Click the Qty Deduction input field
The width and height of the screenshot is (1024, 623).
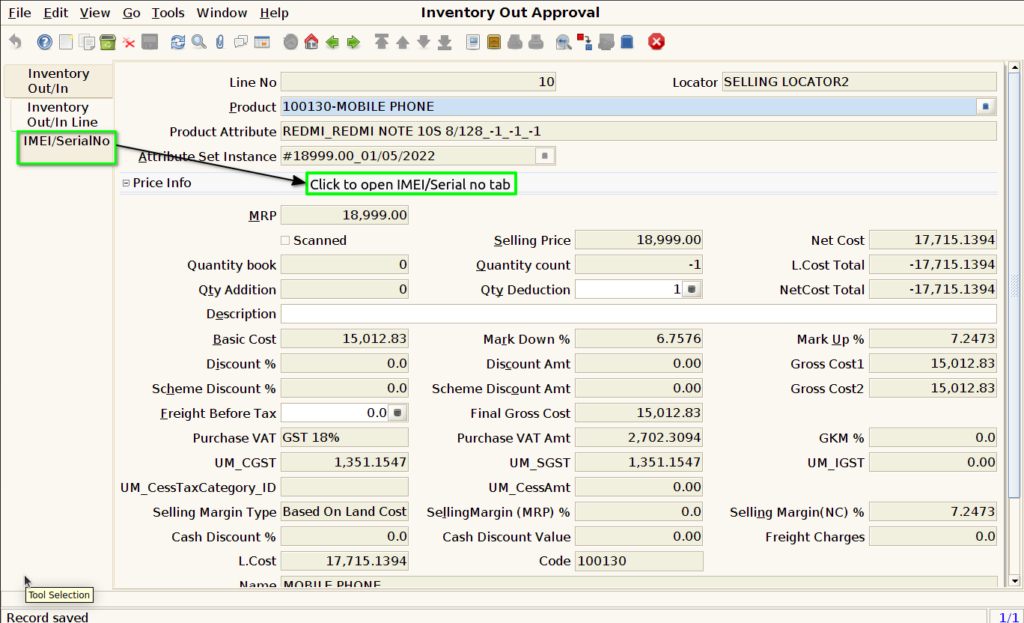click(628, 289)
